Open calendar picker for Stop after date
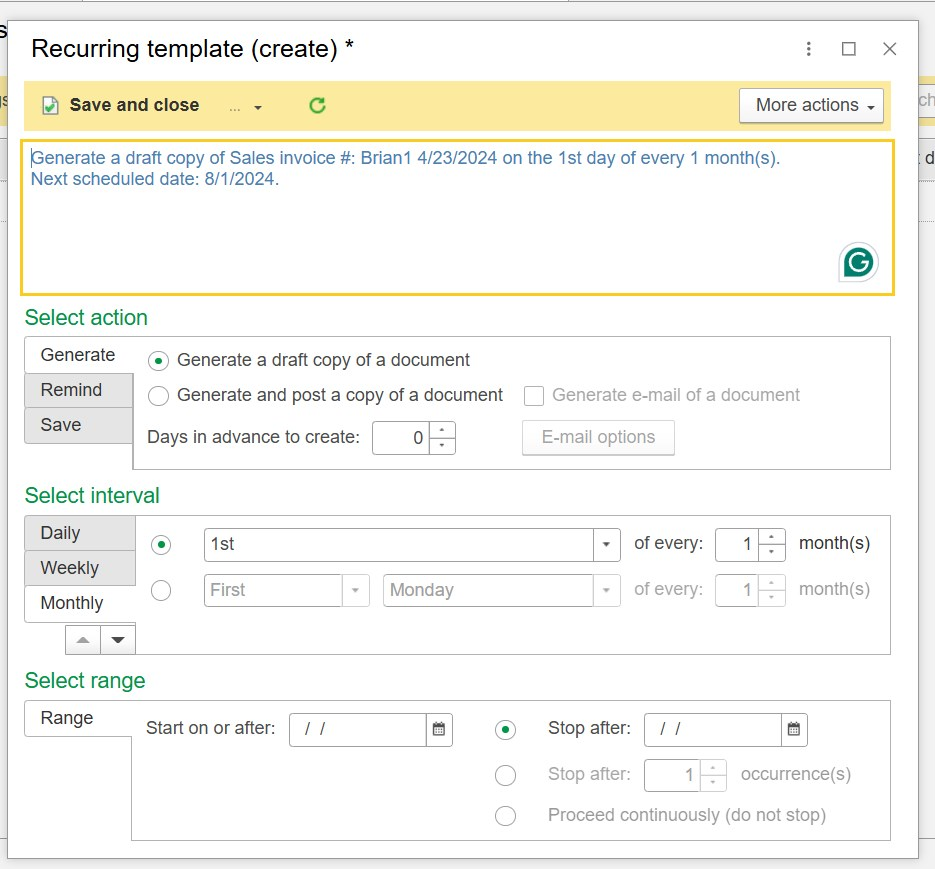Screen dimensions: 935x869 (794, 729)
